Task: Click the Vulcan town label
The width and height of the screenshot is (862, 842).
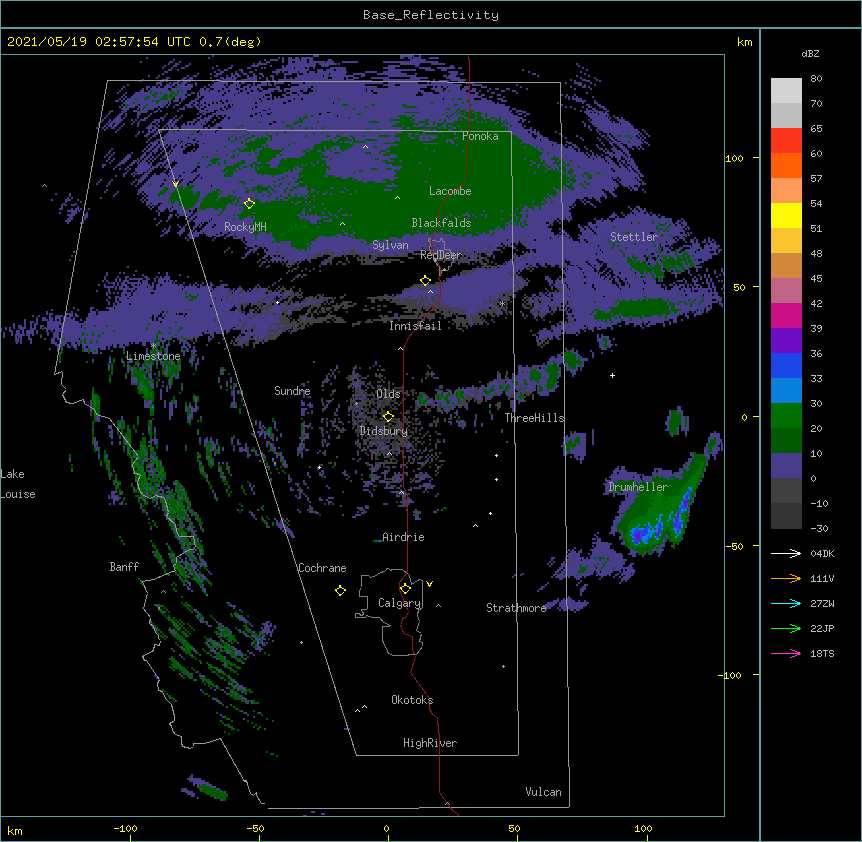Action: [543, 792]
